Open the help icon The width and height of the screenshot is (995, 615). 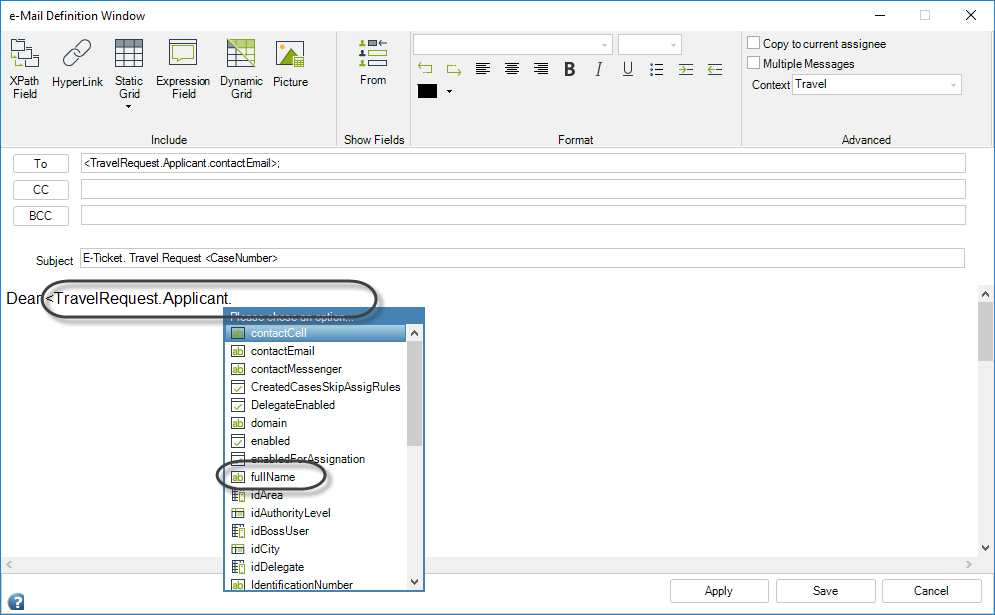16,601
